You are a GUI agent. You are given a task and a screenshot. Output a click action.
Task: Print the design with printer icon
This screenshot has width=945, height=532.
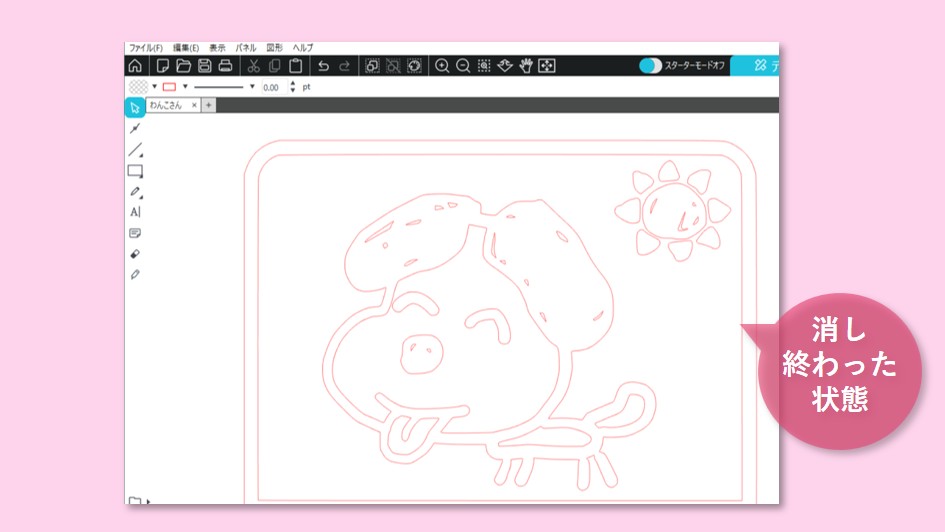pos(225,66)
